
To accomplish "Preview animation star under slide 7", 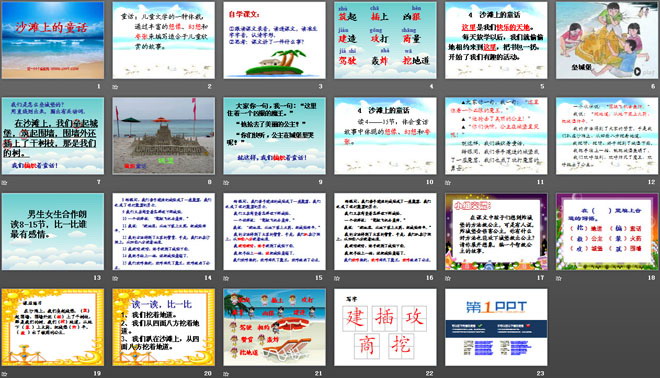I will click(x=4, y=182).
